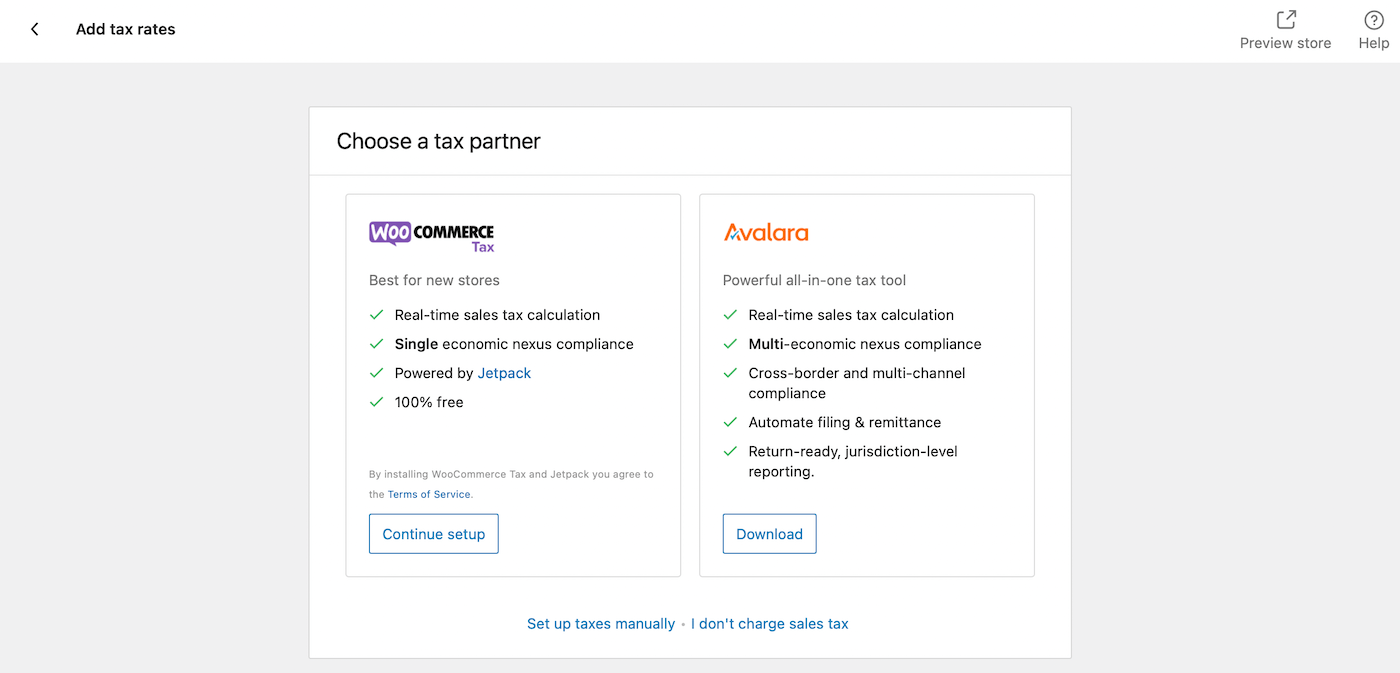This screenshot has height=673, width=1400.
Task: Open the Preview store icon
Action: click(x=1285, y=20)
